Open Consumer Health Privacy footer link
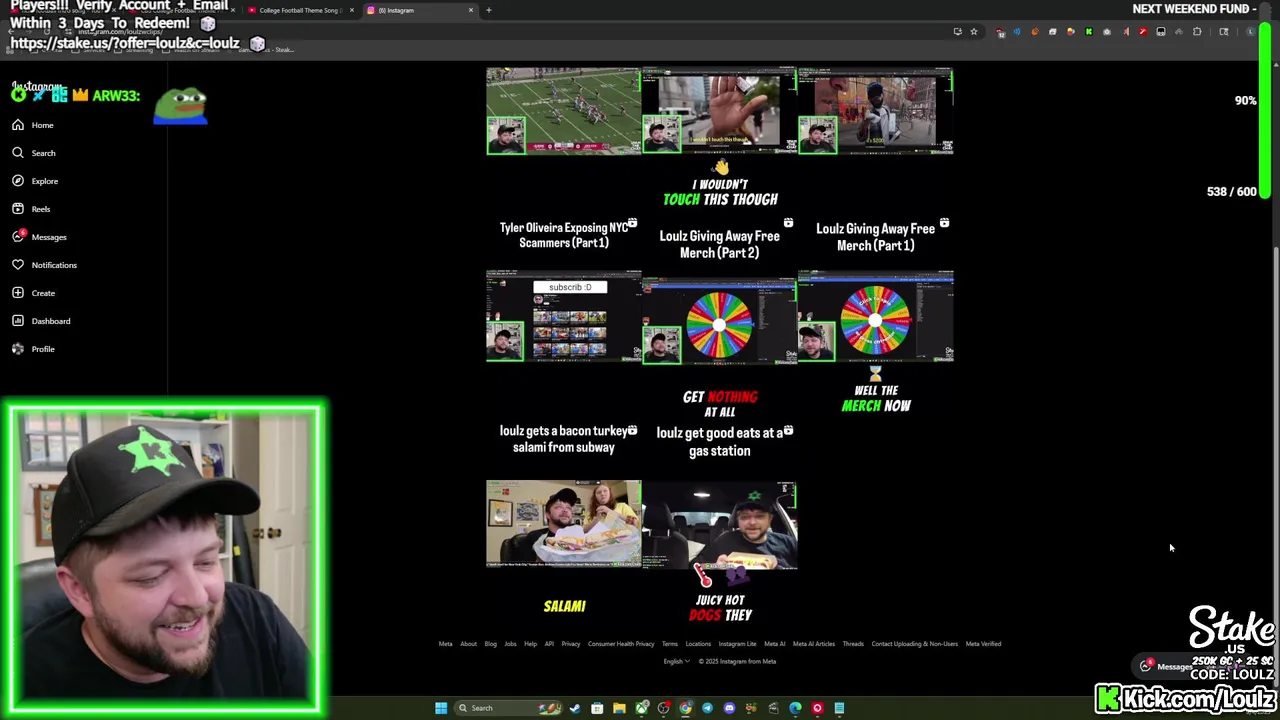Screen dimensions: 1280x720 621,644
